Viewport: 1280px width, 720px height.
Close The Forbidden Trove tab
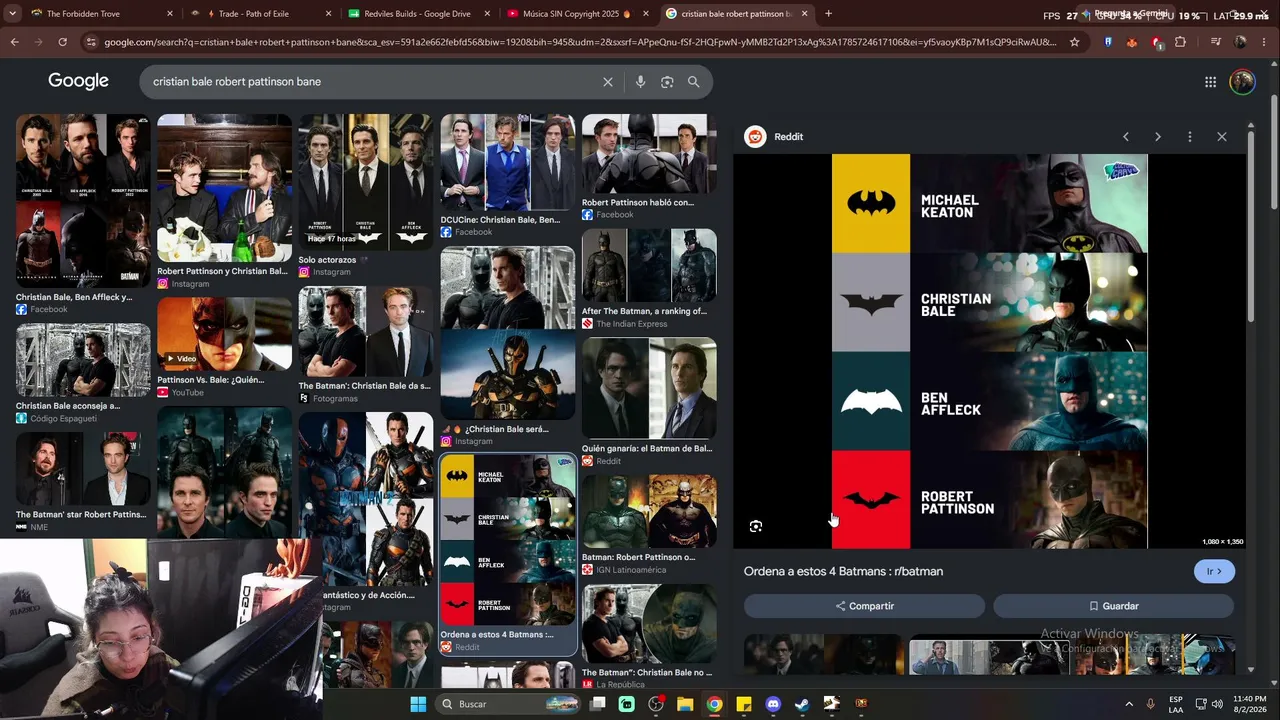pyautogui.click(x=169, y=14)
